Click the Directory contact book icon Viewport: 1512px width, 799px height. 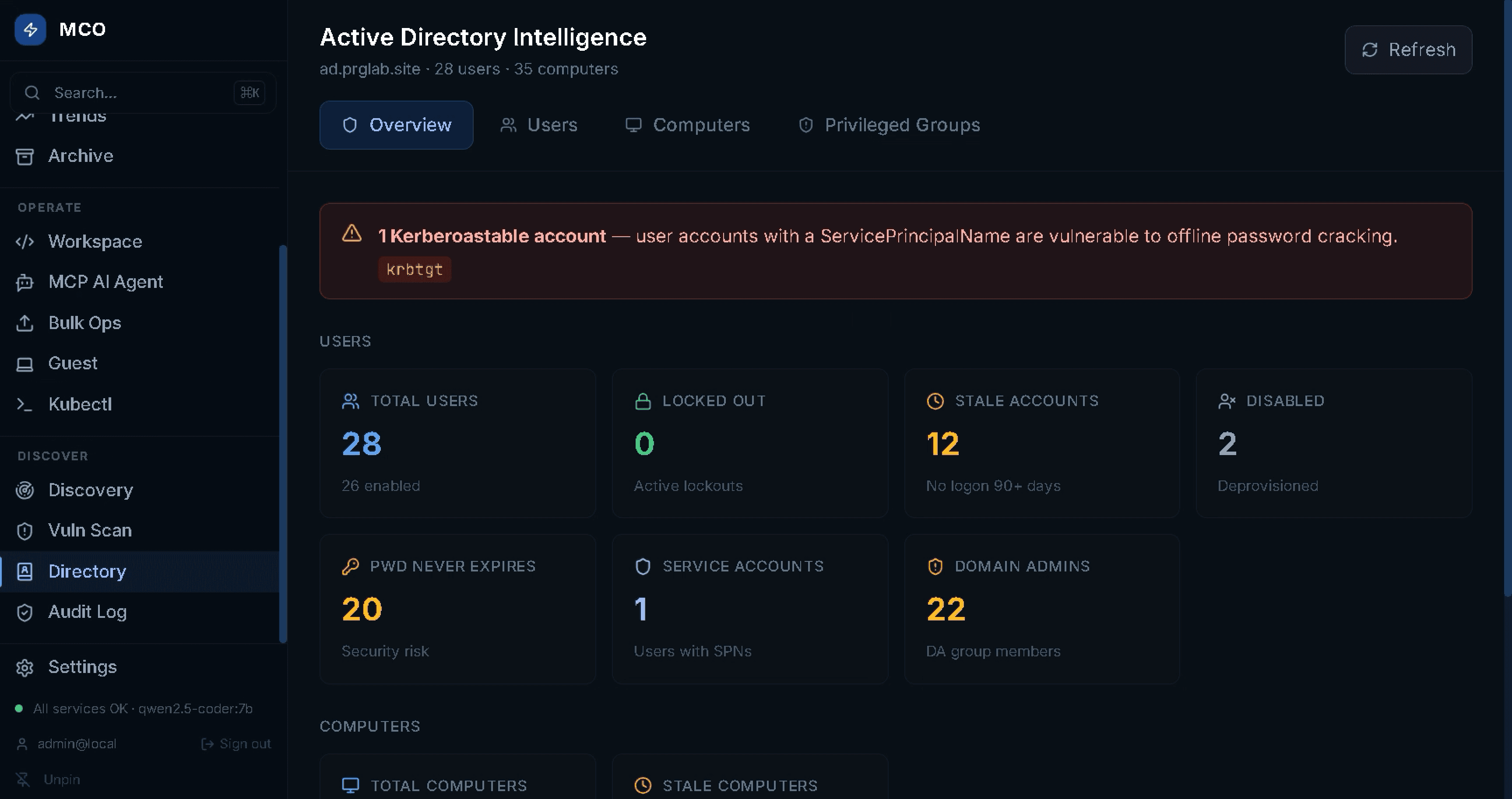(25, 572)
